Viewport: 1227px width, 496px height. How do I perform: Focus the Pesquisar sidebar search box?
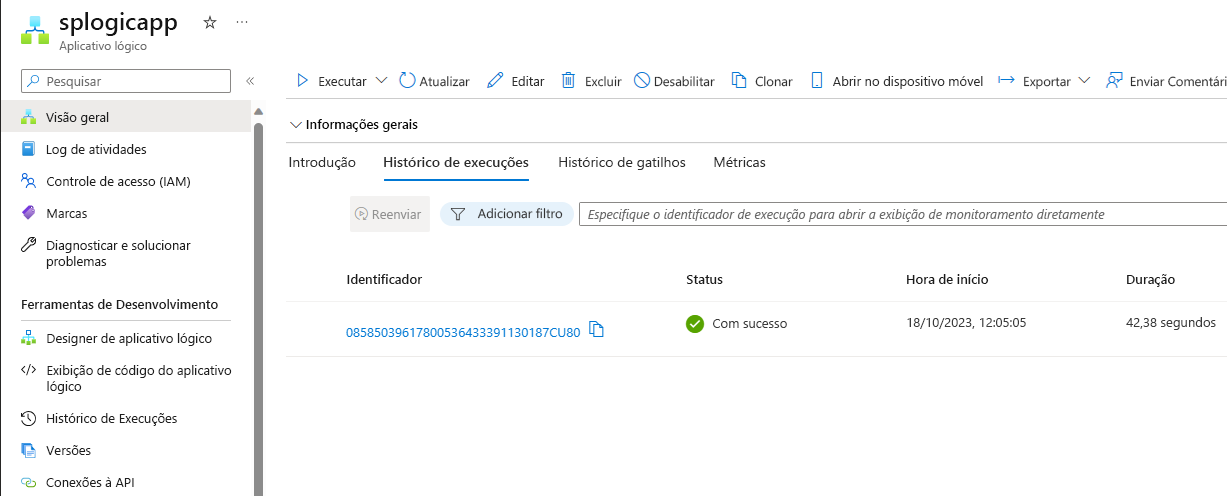[126, 81]
